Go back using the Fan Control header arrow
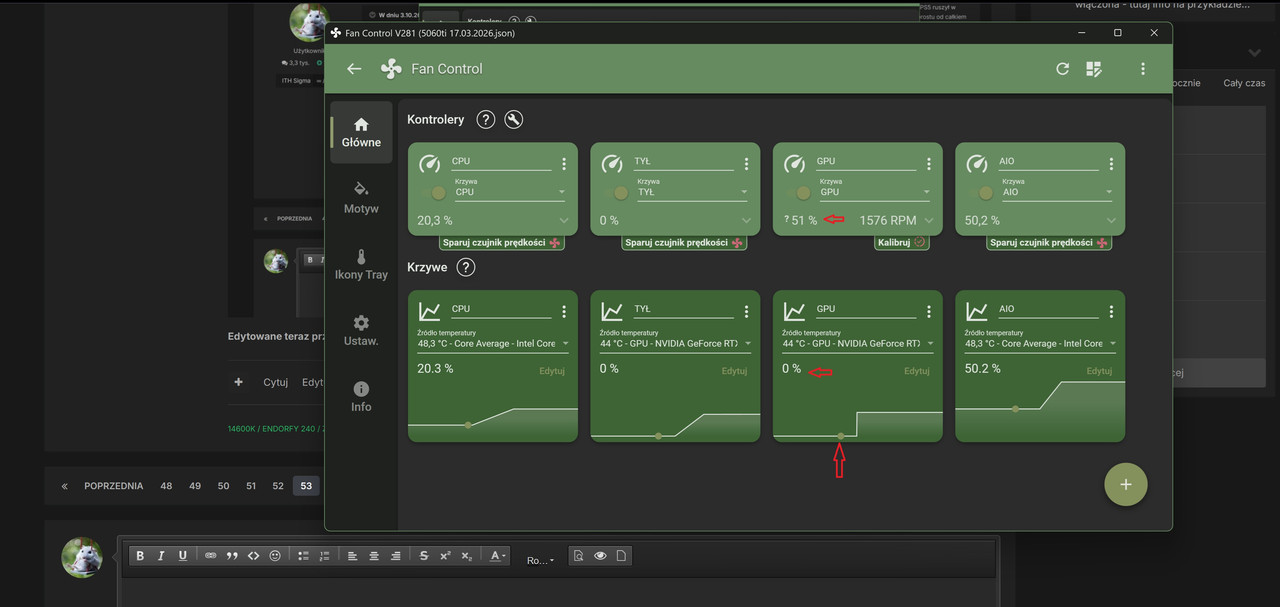The height and width of the screenshot is (607, 1280). pos(354,69)
